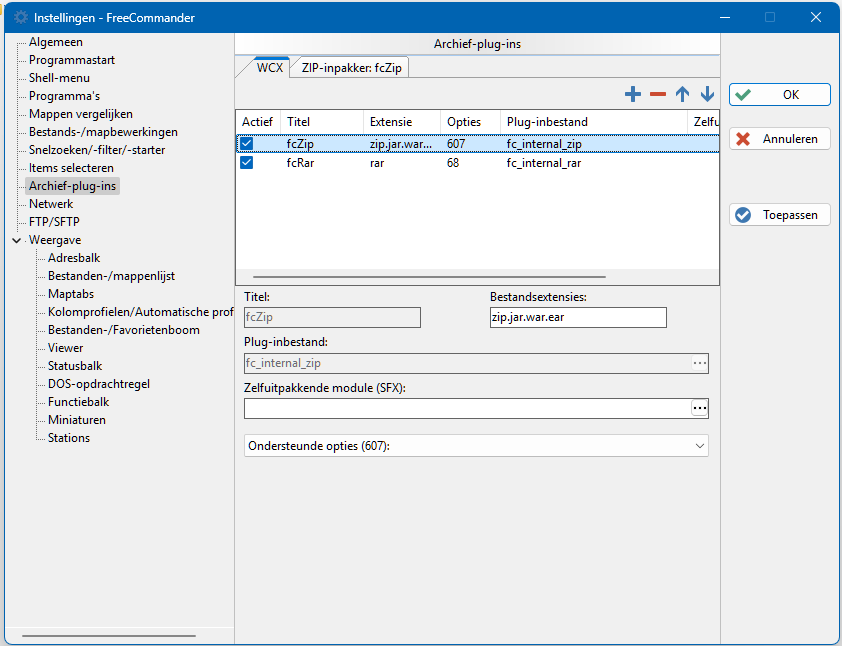Sort by the Opties column header
Screen dimensions: 842x646
point(470,122)
